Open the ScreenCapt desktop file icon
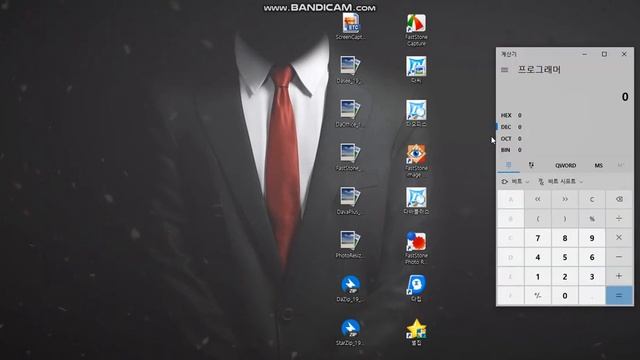This screenshot has height=360, width=640. coord(351,27)
